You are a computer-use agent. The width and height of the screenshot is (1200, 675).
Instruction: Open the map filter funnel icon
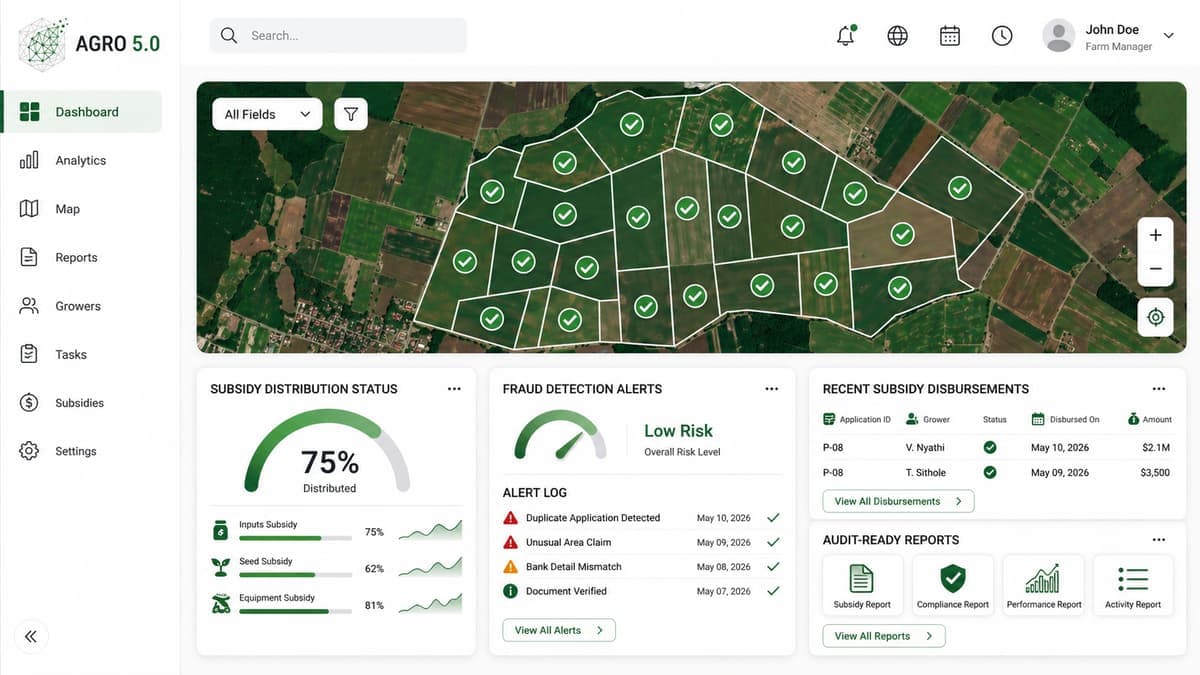pos(351,114)
